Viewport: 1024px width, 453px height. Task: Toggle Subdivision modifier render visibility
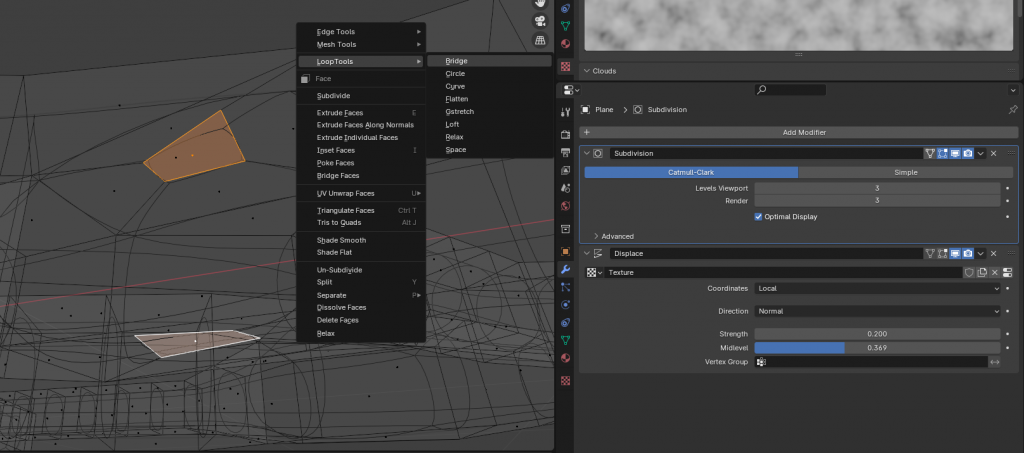[x=967, y=154]
